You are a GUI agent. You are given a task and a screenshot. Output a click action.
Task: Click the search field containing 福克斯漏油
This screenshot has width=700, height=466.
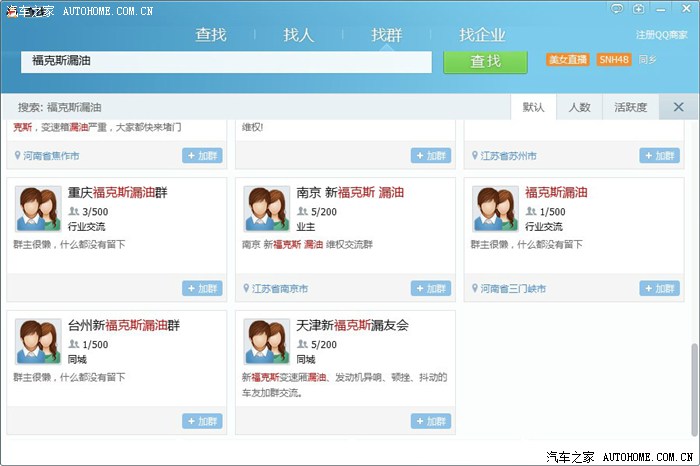tap(230, 61)
